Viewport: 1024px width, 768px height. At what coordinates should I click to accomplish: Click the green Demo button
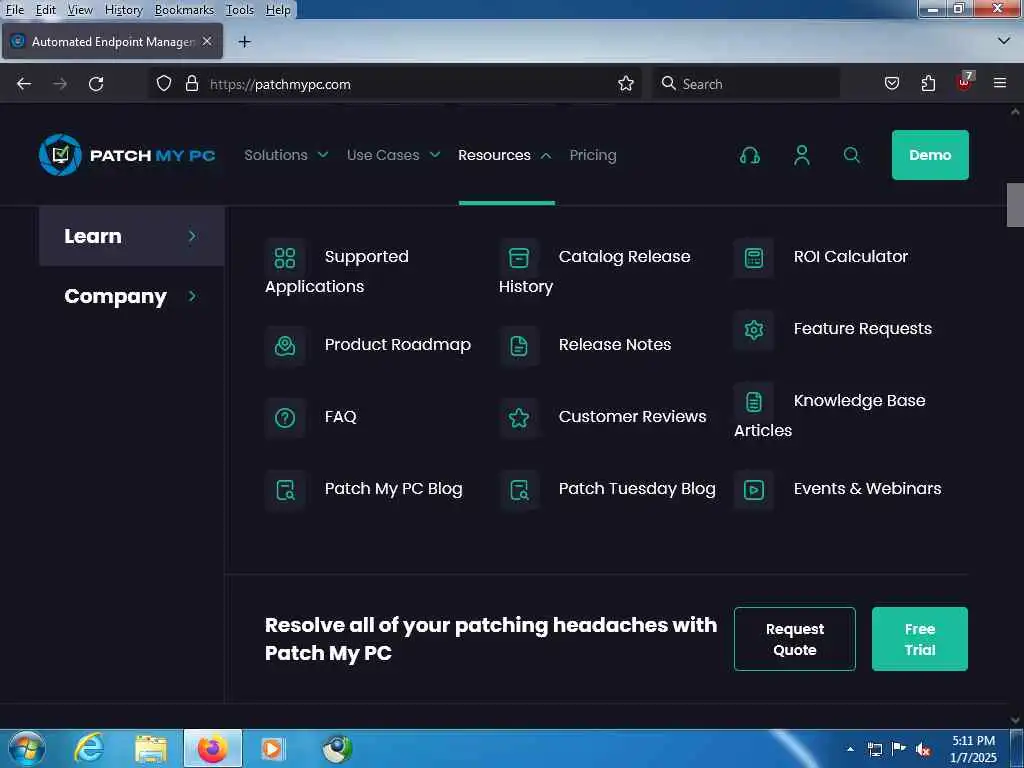(x=930, y=155)
